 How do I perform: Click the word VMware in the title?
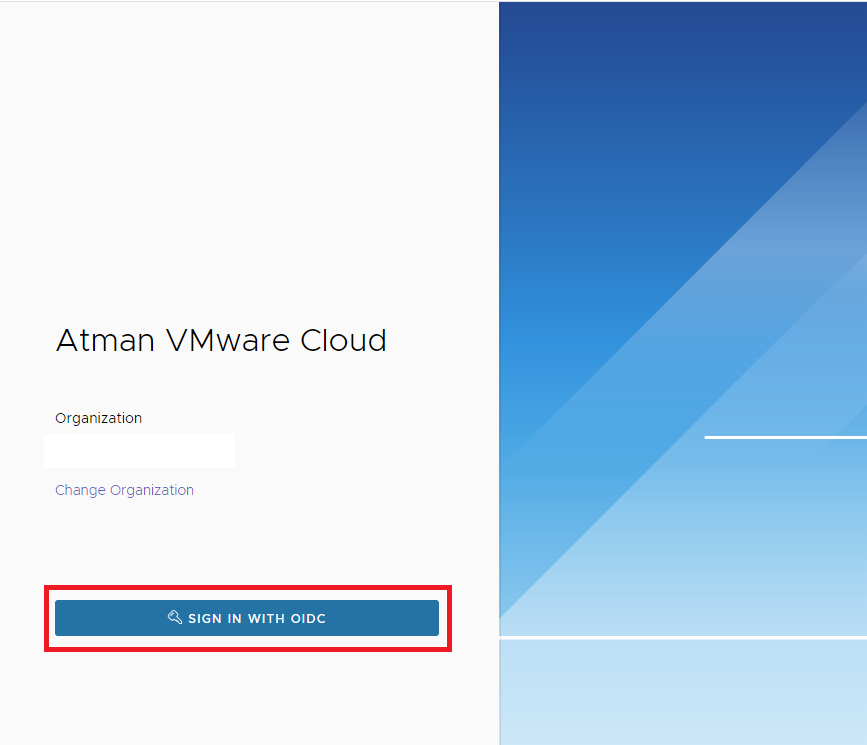[x=213, y=340]
